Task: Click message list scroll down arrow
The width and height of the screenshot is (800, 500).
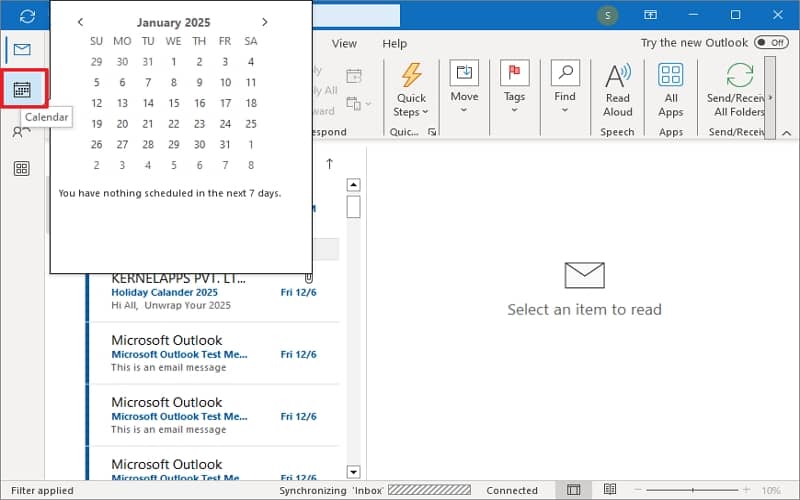Action: (353, 471)
